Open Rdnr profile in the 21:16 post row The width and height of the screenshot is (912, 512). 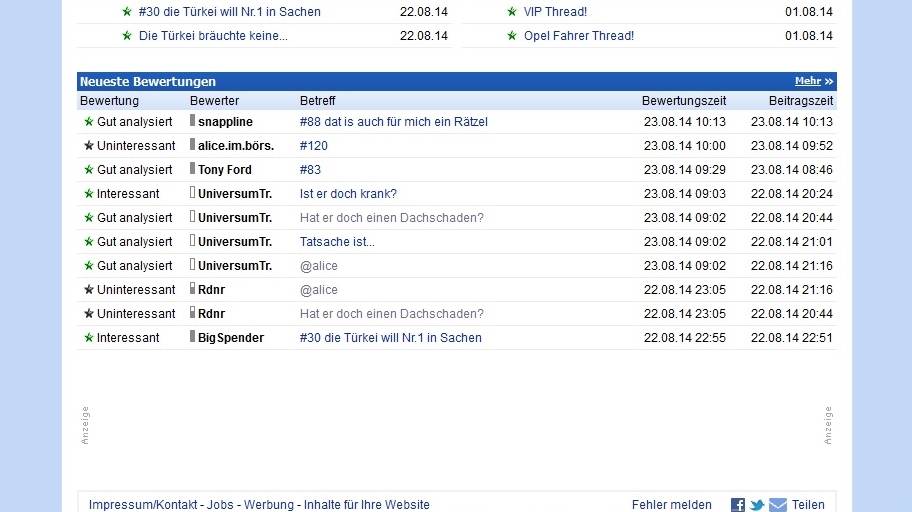[x=212, y=290]
